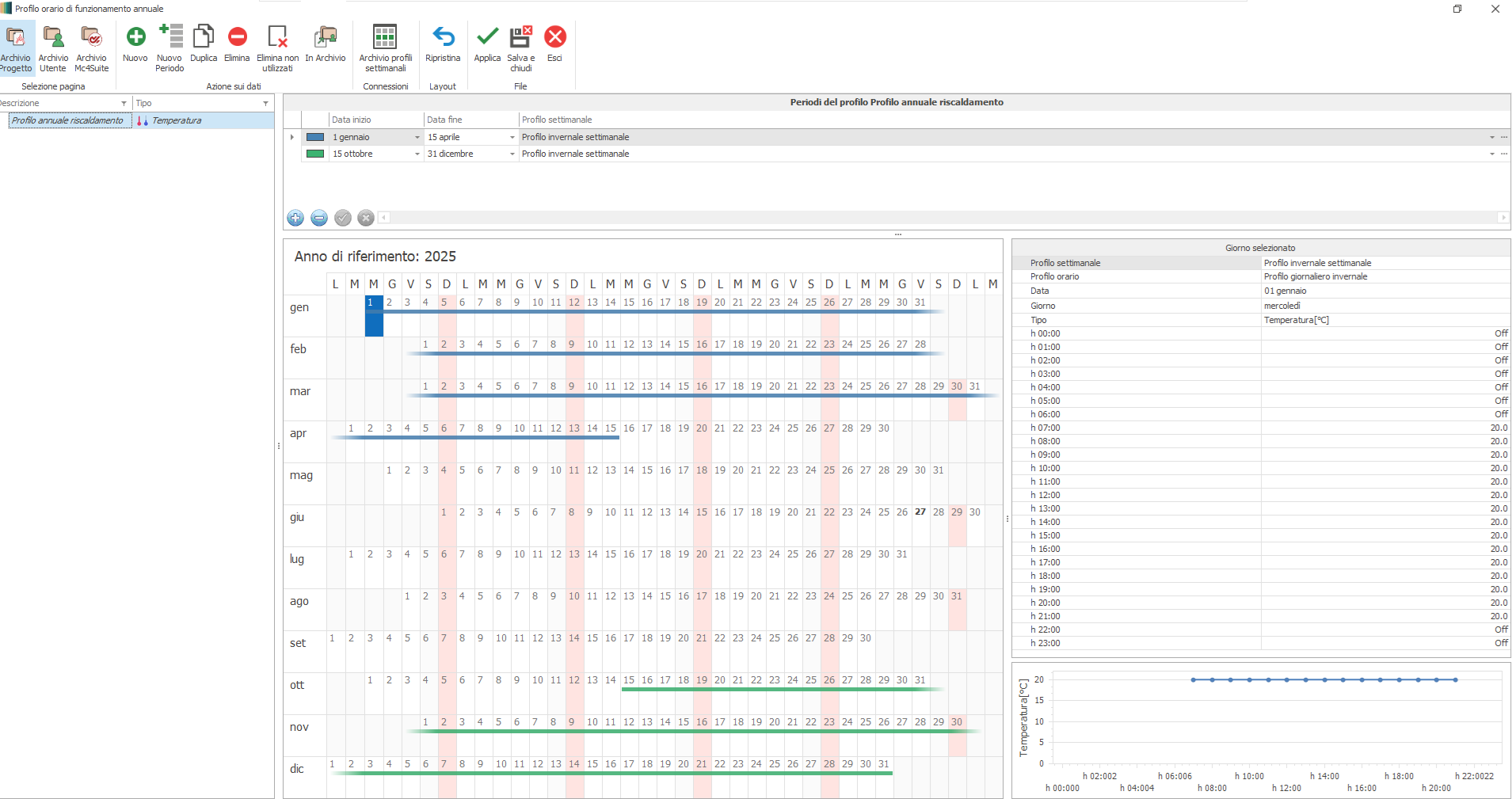Open Archivio profili settimanali
The height and width of the screenshot is (799, 1512).
point(385,37)
